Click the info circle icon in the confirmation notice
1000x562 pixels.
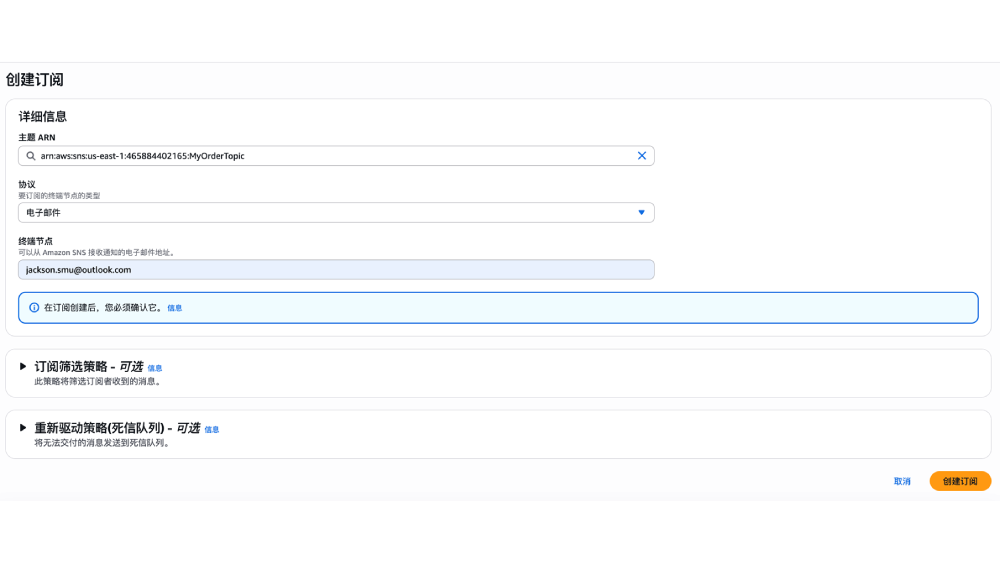click(34, 308)
